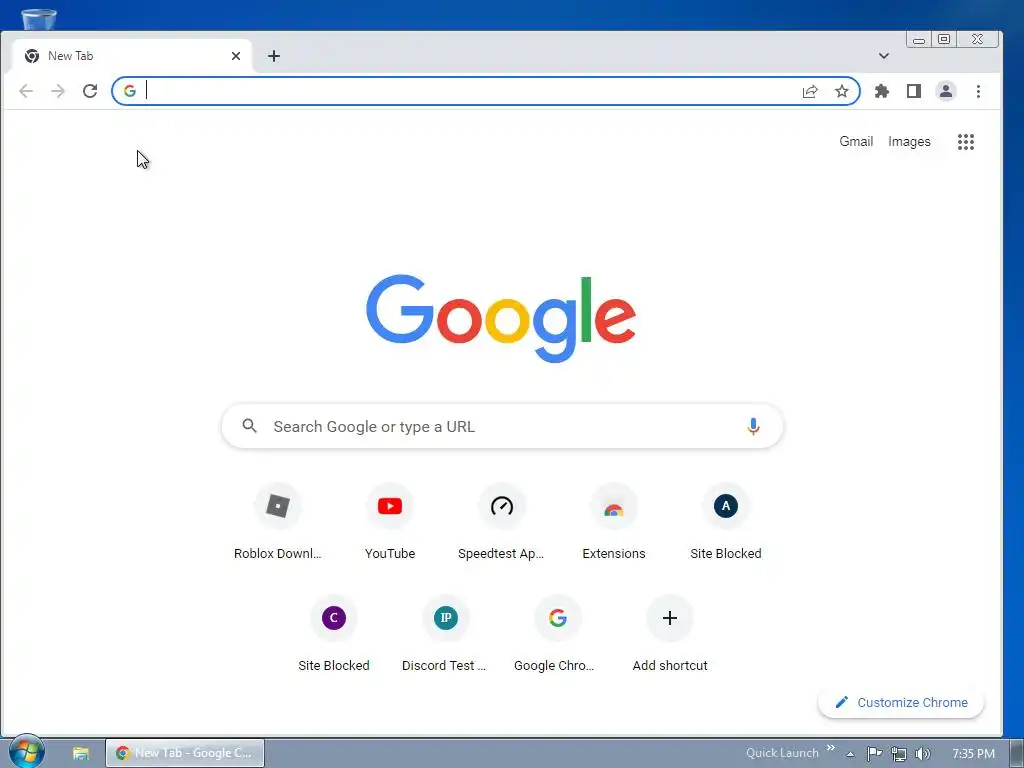The width and height of the screenshot is (1024, 768).
Task: Open the Google Chrome shortcut tile
Action: 557,634
